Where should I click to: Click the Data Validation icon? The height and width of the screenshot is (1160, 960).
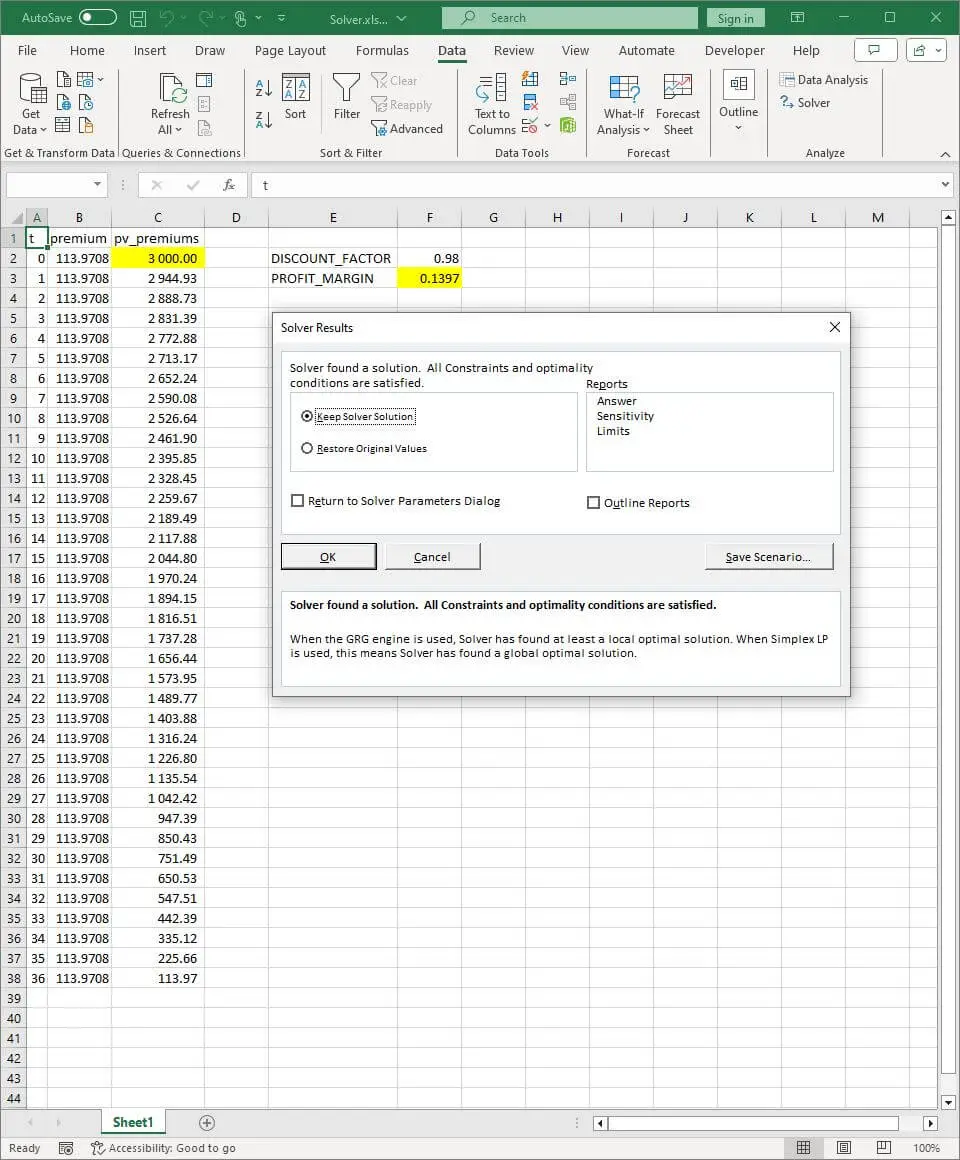point(529,126)
